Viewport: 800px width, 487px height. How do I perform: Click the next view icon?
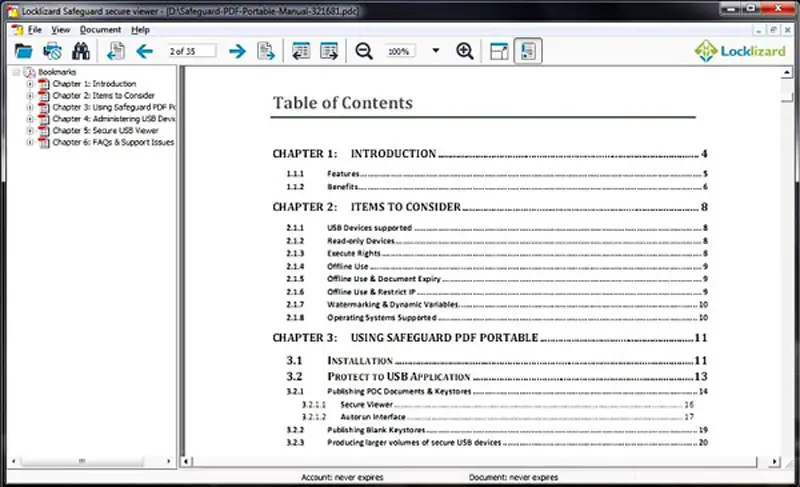pos(329,51)
